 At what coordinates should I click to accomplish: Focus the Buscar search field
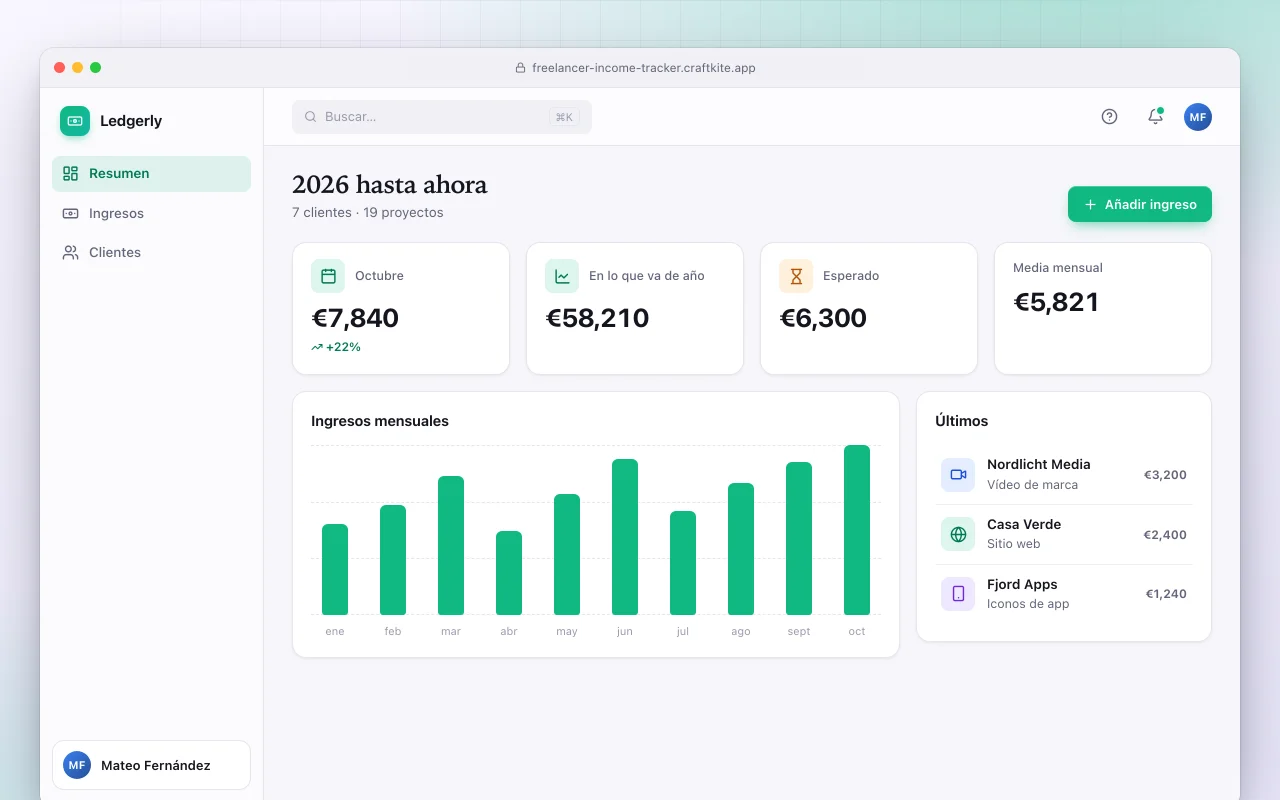pyautogui.click(x=442, y=117)
